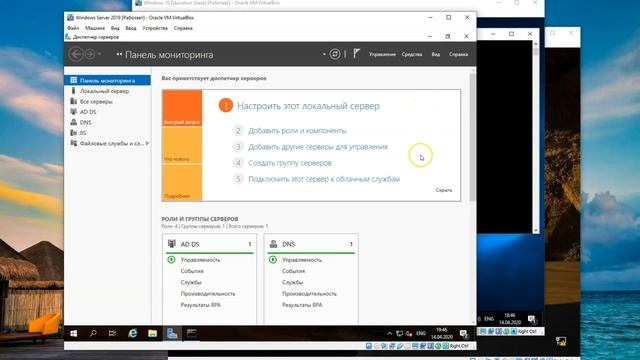This screenshot has height=360, width=640.
Task: Open VirtualBox Устройства menu
Action: (155, 28)
